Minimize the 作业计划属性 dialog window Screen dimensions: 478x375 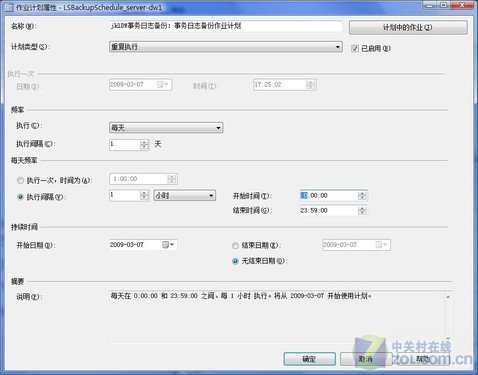[x=430, y=5]
